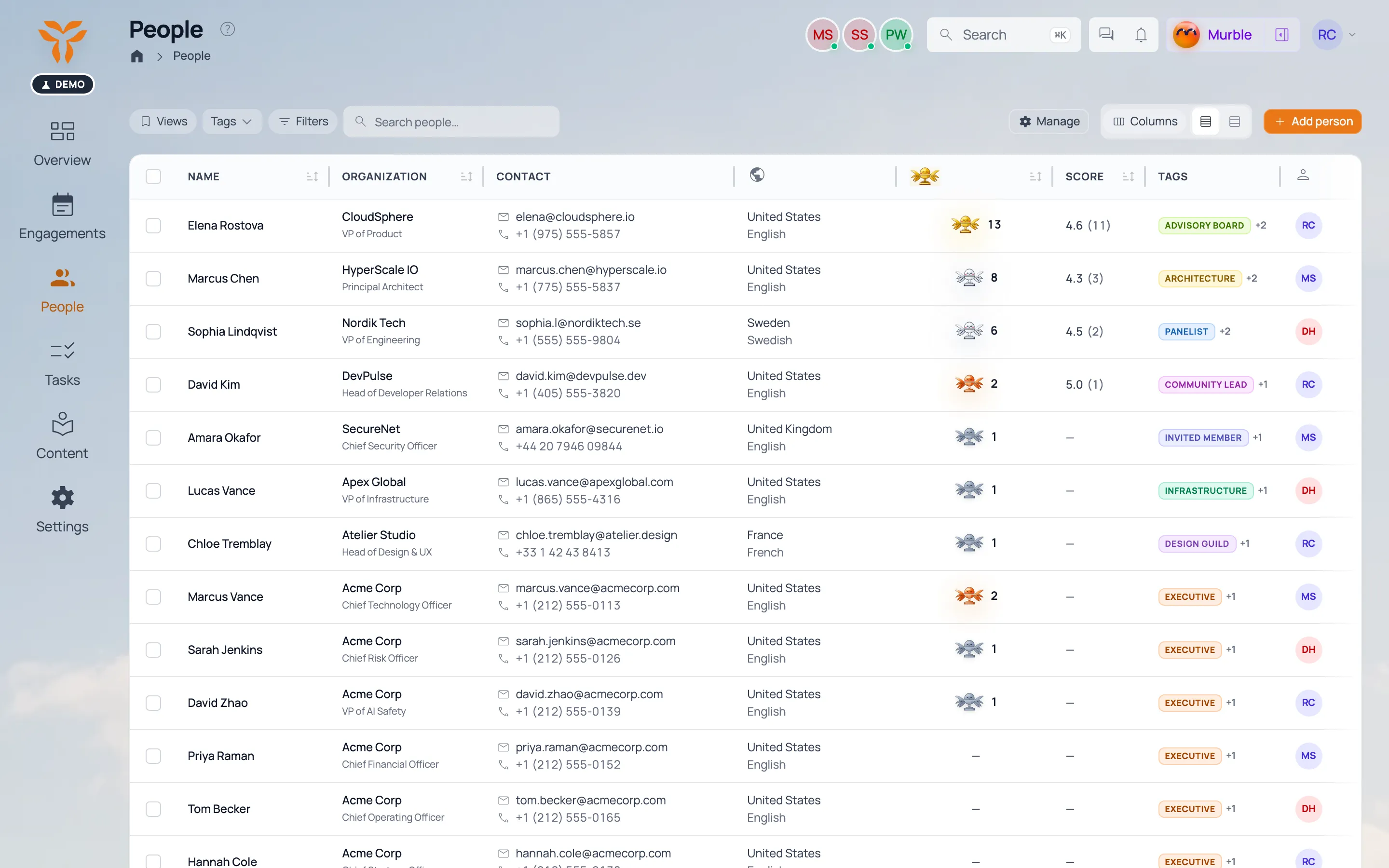The height and width of the screenshot is (868, 1389).
Task: Click the globe column header icon
Action: [x=757, y=175]
